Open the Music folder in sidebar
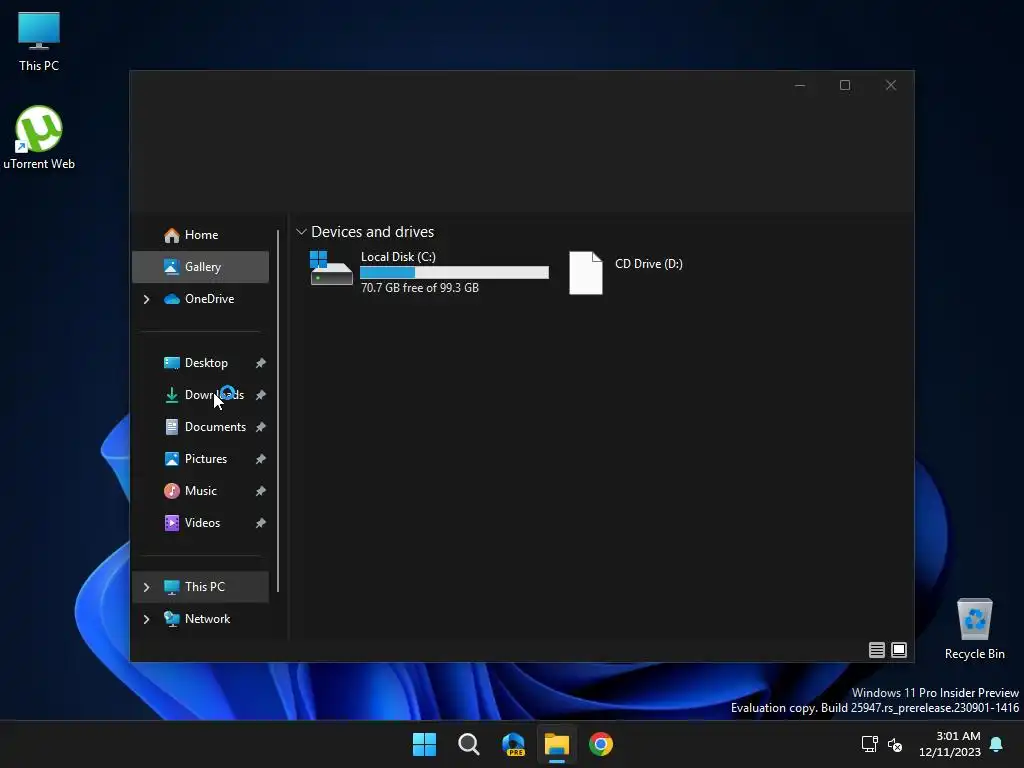 pos(200,490)
